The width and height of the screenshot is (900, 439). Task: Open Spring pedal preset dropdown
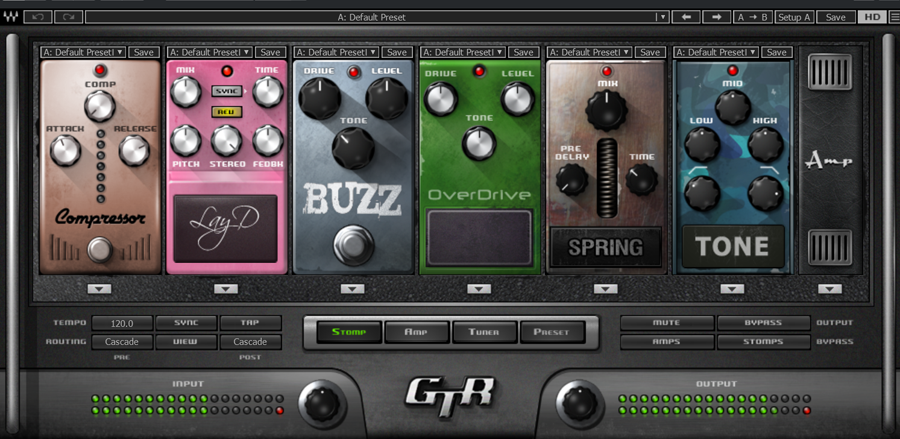click(x=589, y=52)
